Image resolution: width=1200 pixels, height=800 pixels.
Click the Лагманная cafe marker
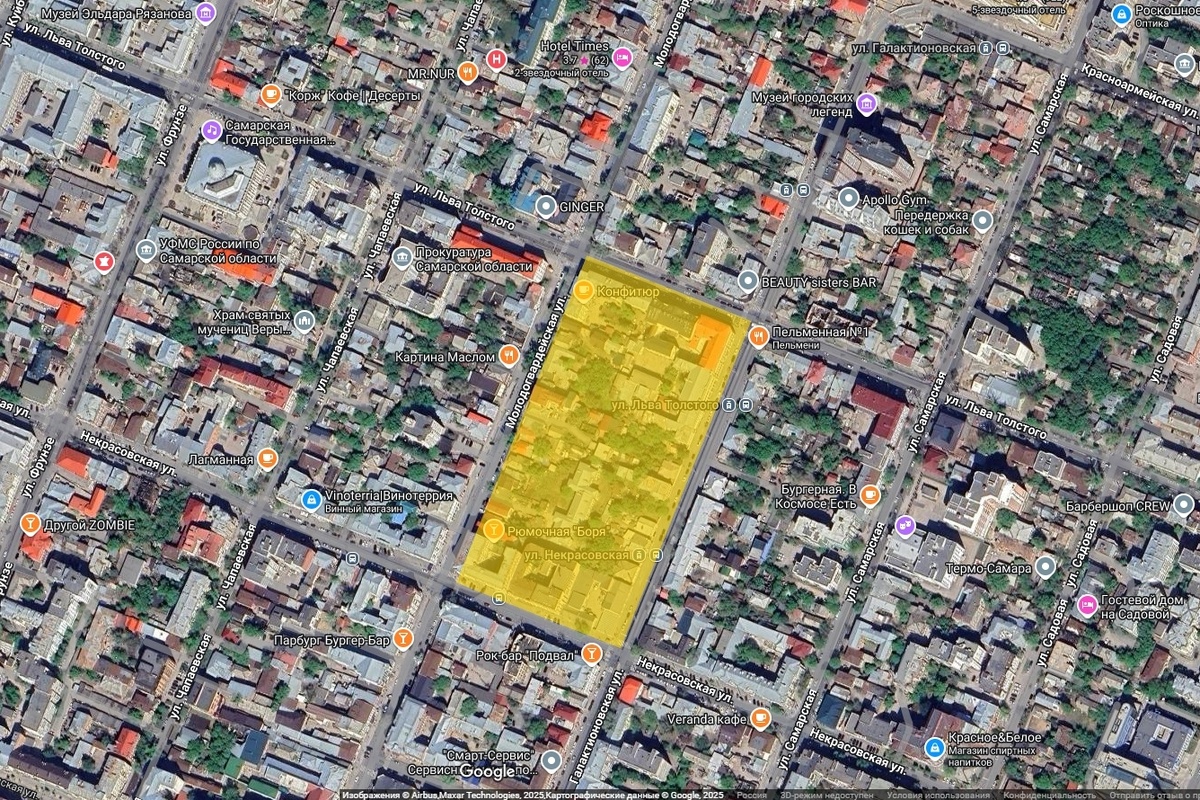coord(266,458)
